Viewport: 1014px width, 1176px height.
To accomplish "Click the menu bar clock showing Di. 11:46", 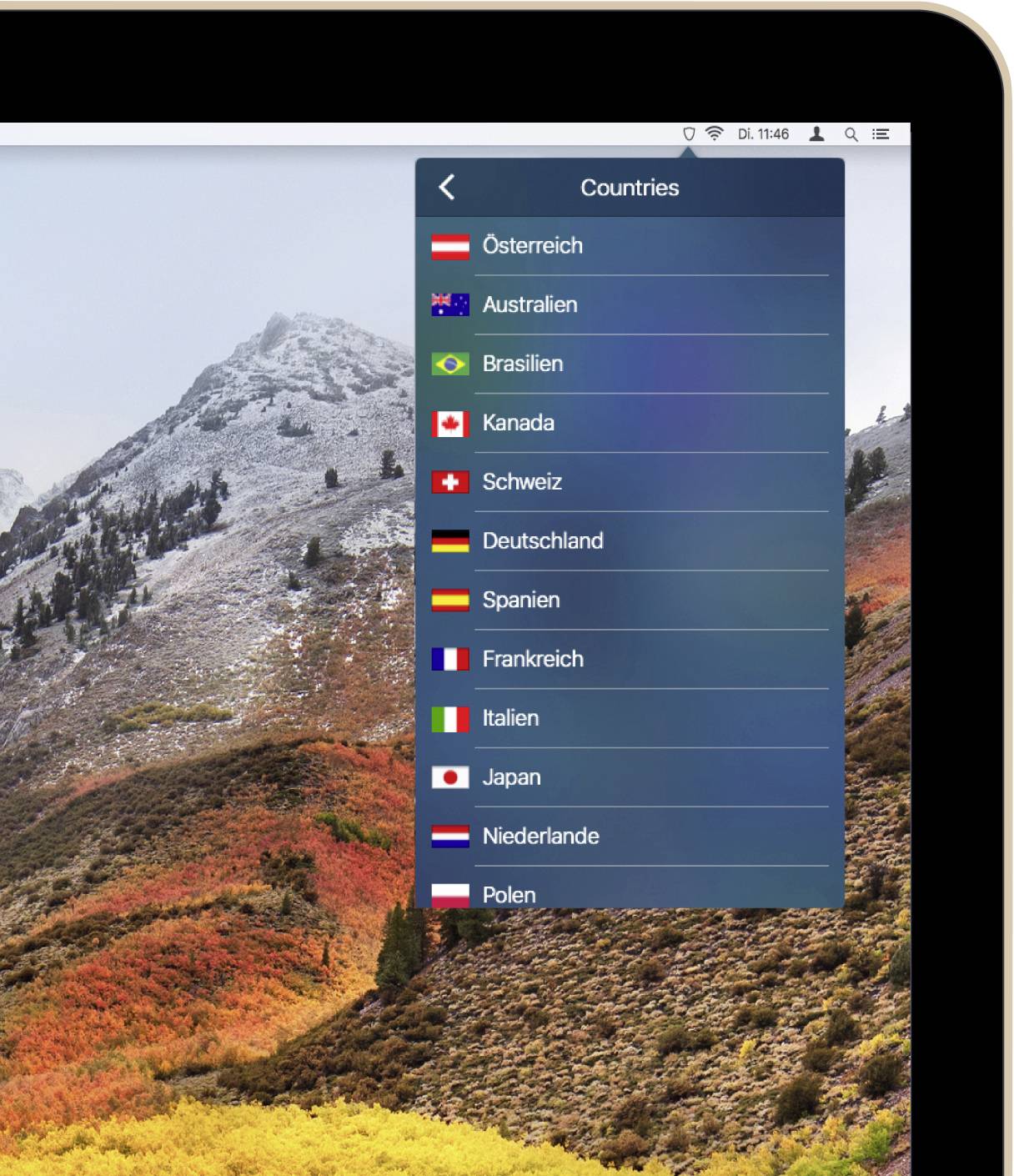I will tap(763, 133).
